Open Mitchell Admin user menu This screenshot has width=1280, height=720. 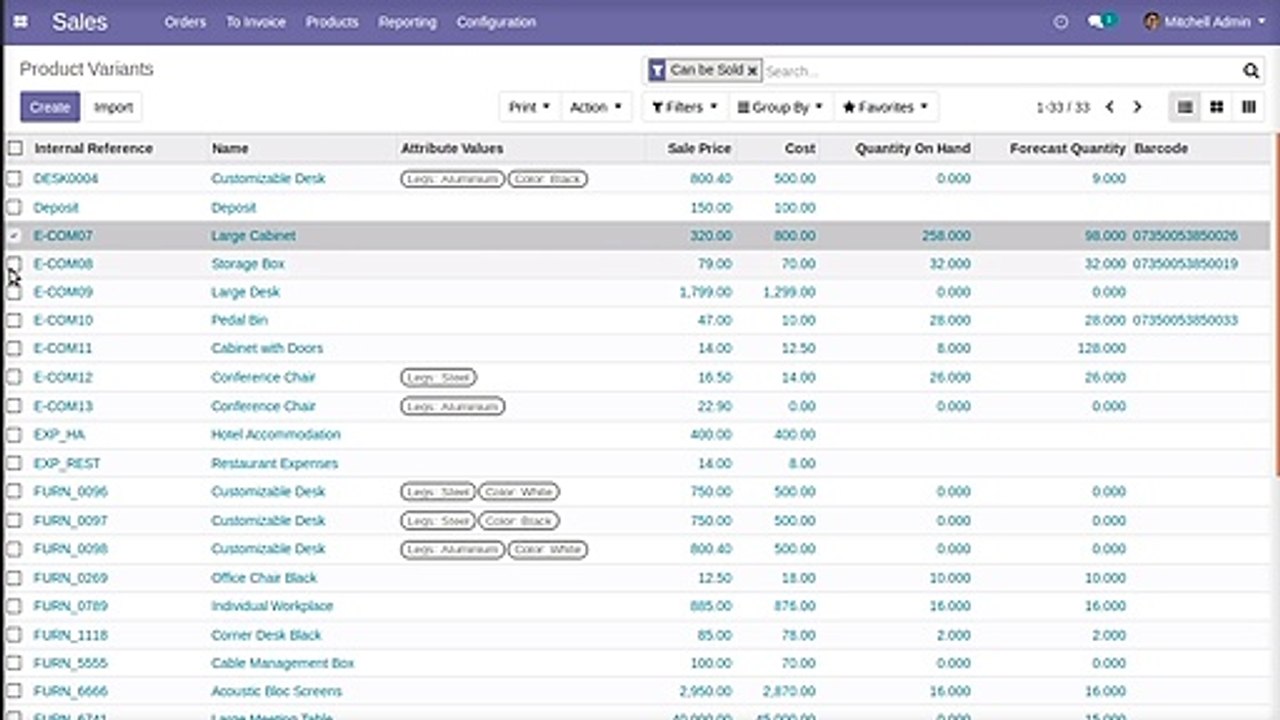coord(1205,21)
